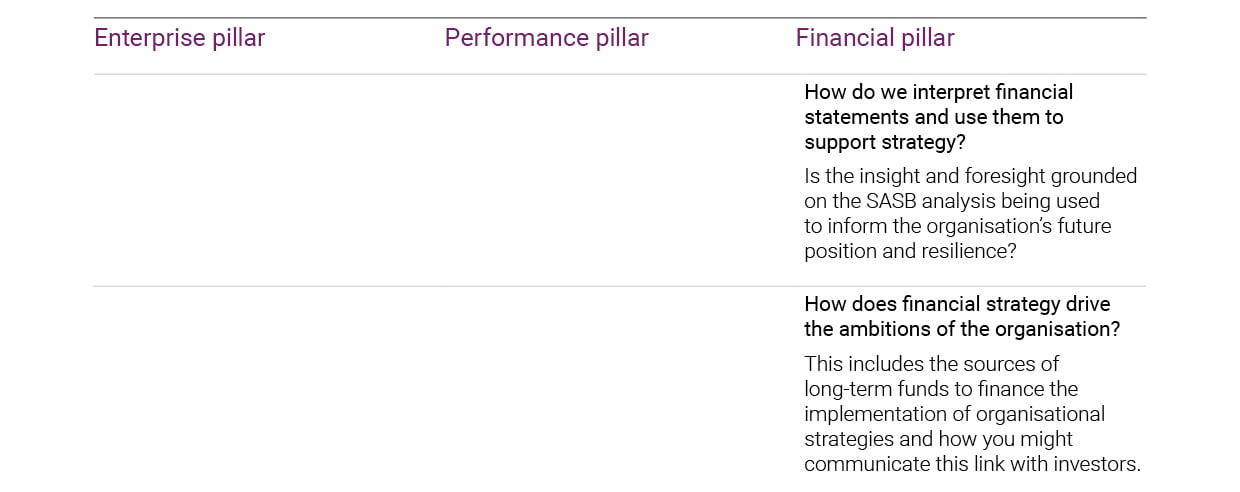Click the line 'Is the insight and foresight grounded'
Viewport: 1240px width, 492px height.
[x=969, y=176]
